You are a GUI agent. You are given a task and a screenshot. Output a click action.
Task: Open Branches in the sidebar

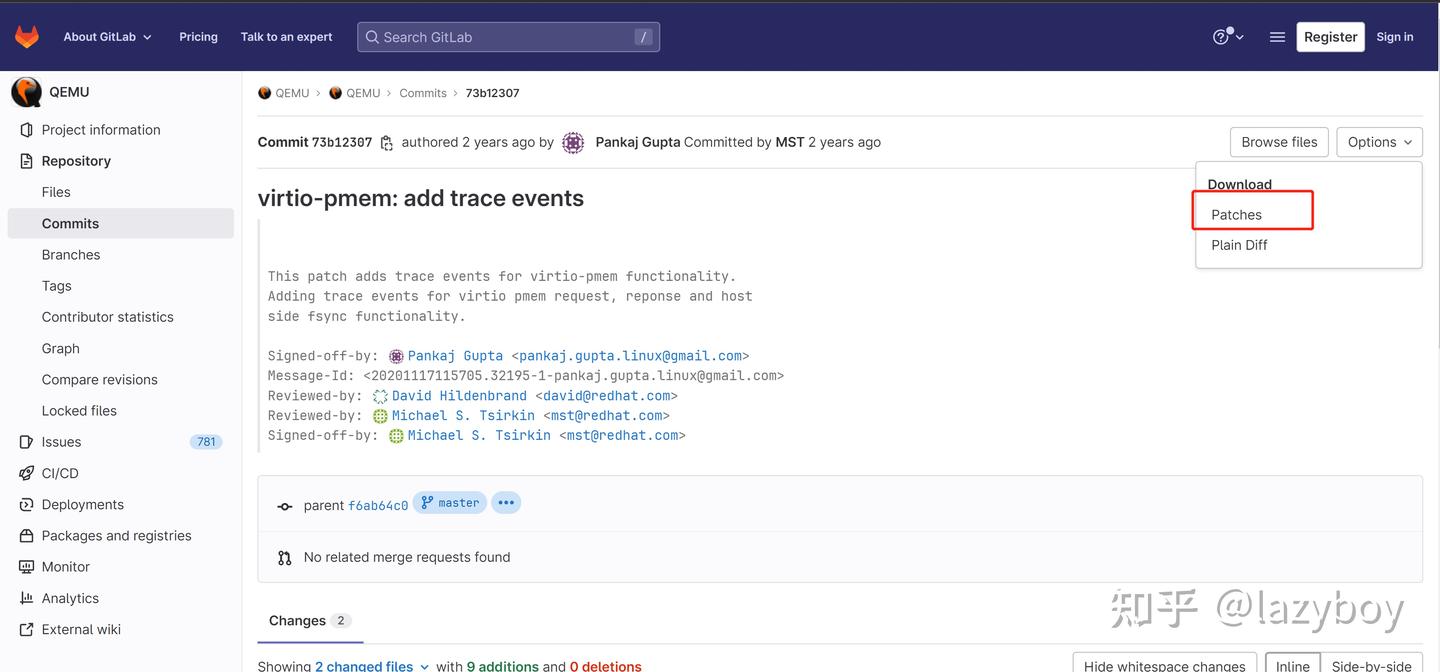coord(71,255)
